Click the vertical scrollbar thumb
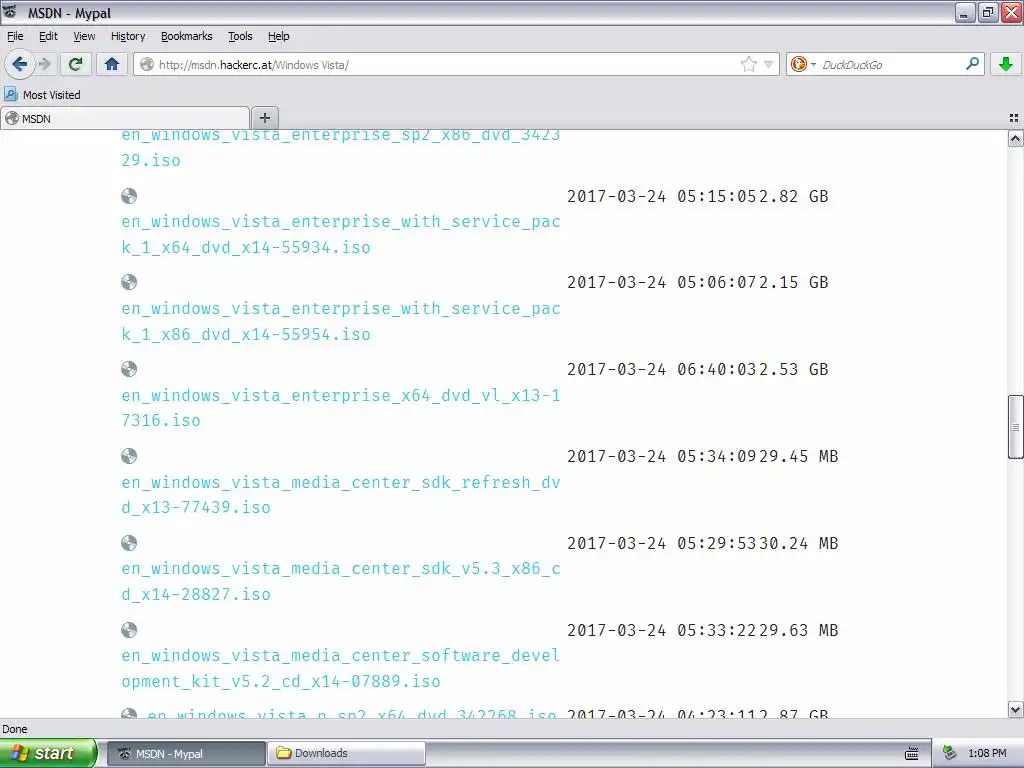This screenshot has height=768, width=1024. pos(1016,427)
